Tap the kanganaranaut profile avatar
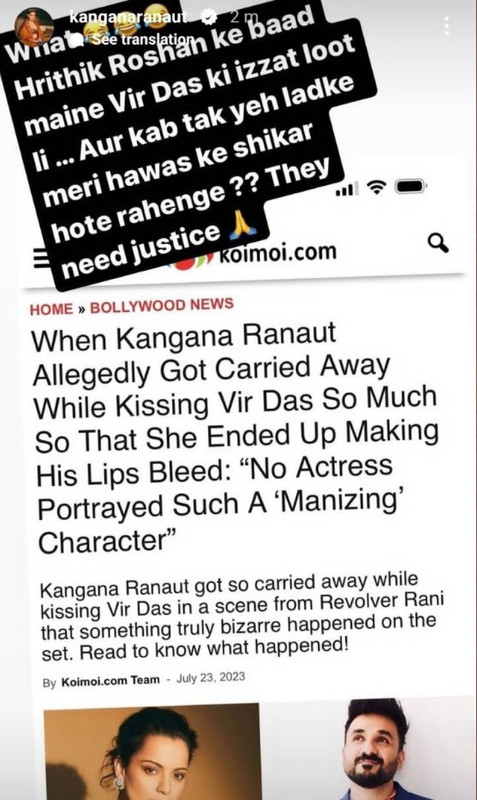Viewport: 477px width, 800px height. [x=34, y=27]
